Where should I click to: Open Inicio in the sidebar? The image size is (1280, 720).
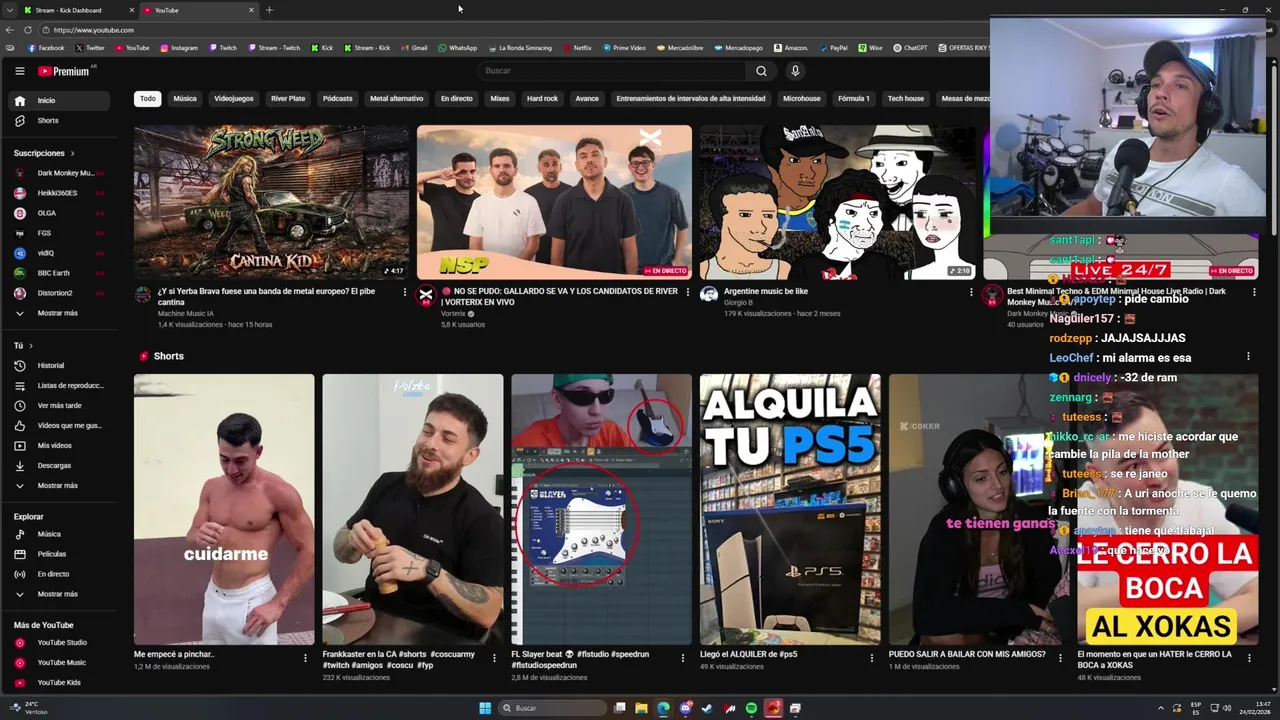tap(60, 100)
